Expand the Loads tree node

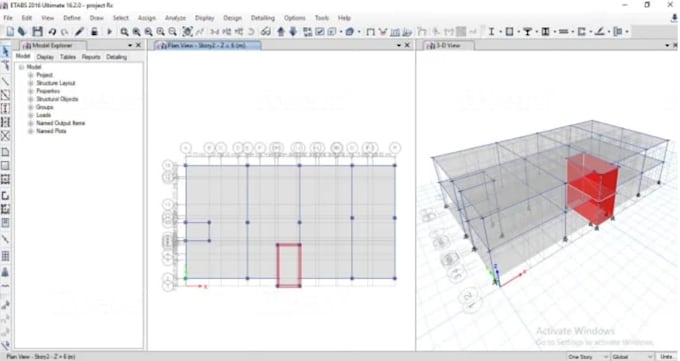31,115
